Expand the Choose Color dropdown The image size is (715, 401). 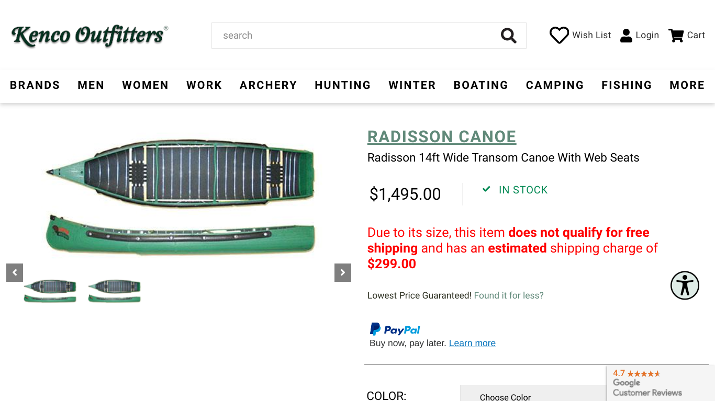(533, 395)
